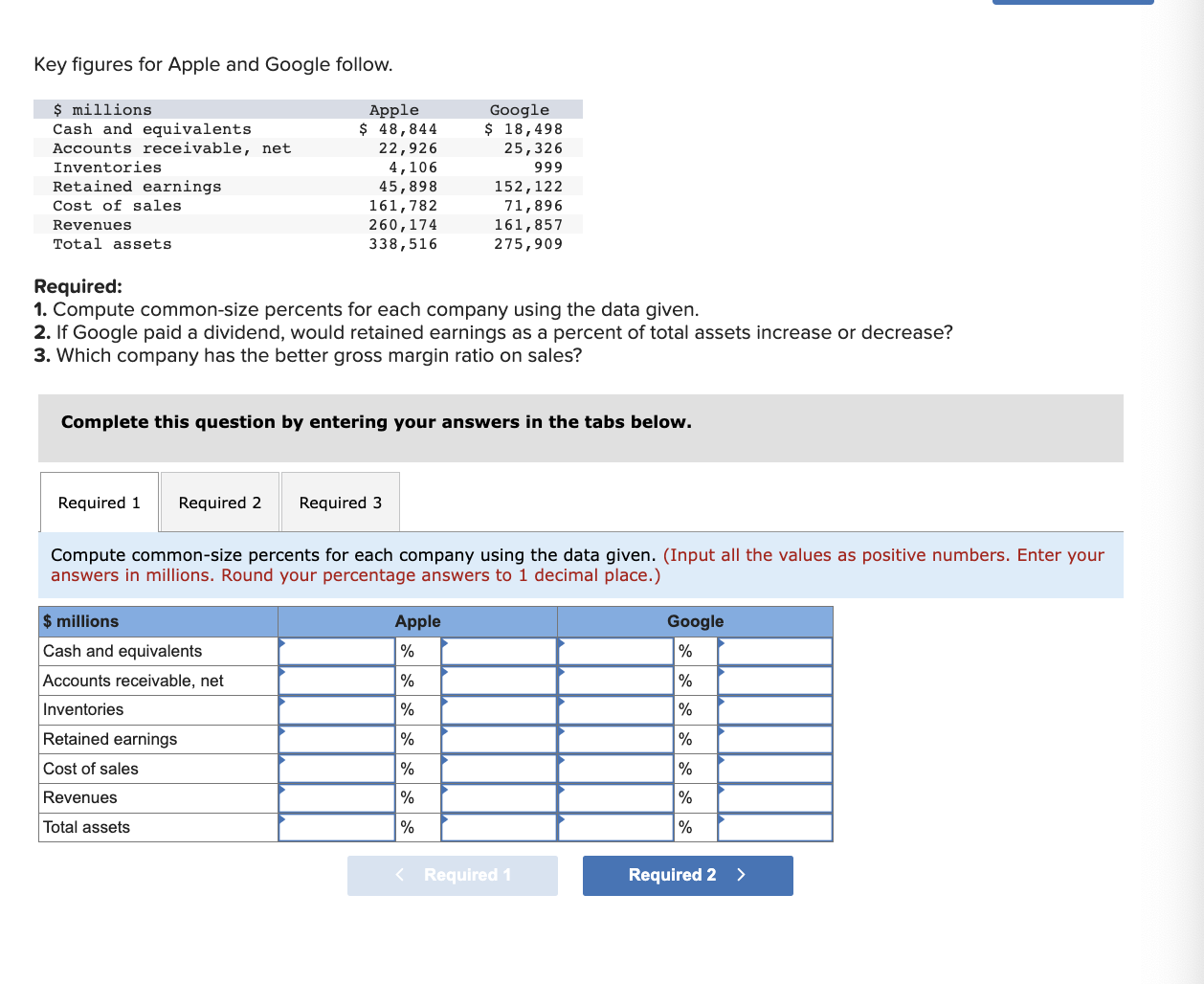This screenshot has width=1204, height=984.
Task: Click Apple's Accounts receivable input field
Action: pyautogui.click(x=336, y=680)
